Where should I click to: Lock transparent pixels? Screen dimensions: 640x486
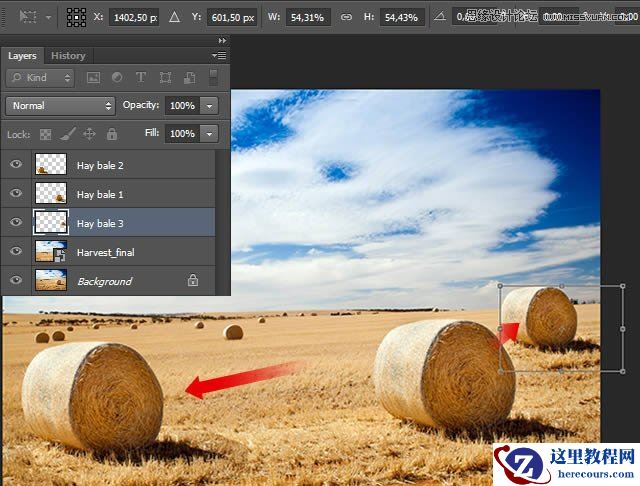click(x=45, y=134)
